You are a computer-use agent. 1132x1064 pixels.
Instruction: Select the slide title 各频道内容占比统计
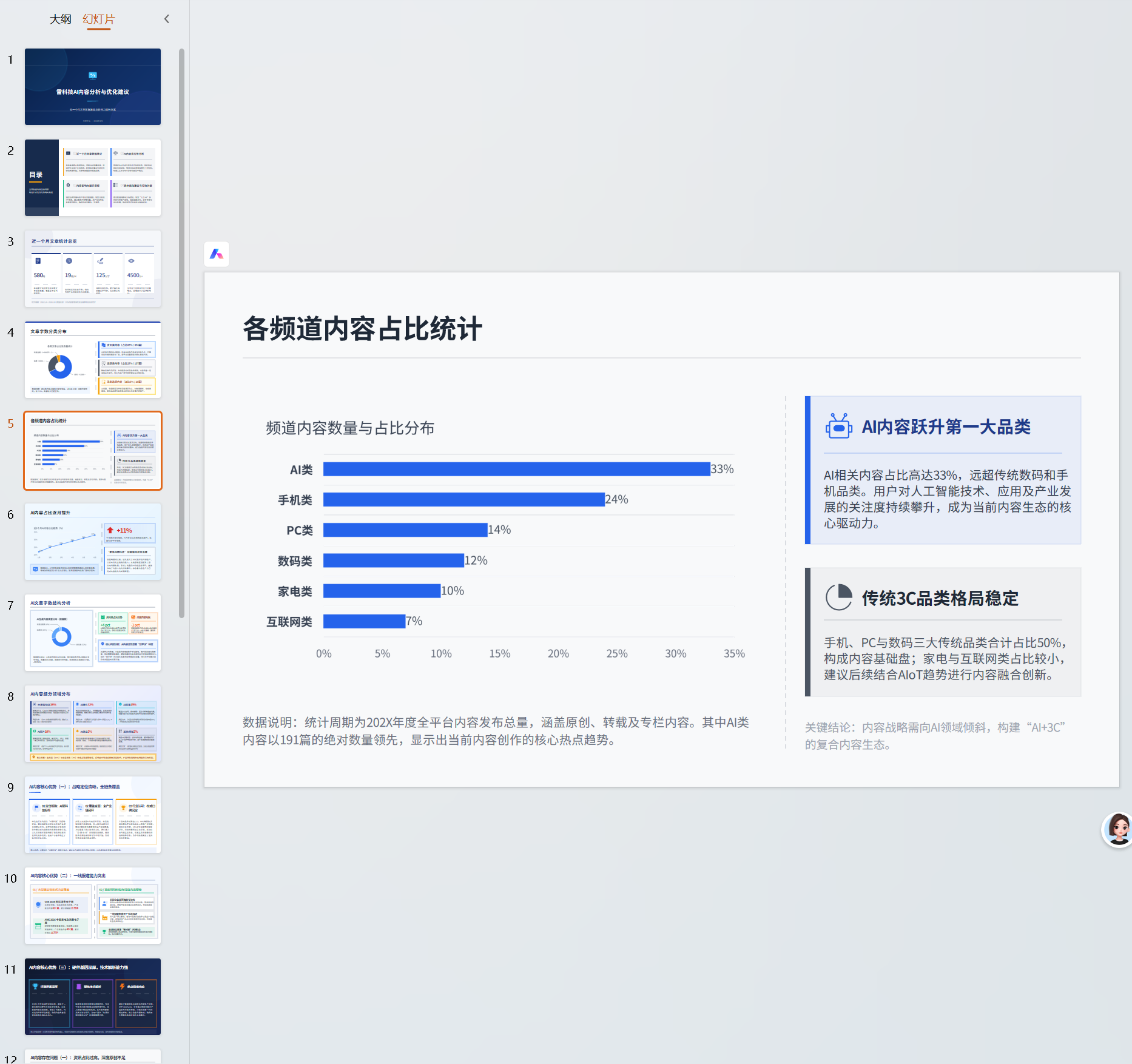363,329
